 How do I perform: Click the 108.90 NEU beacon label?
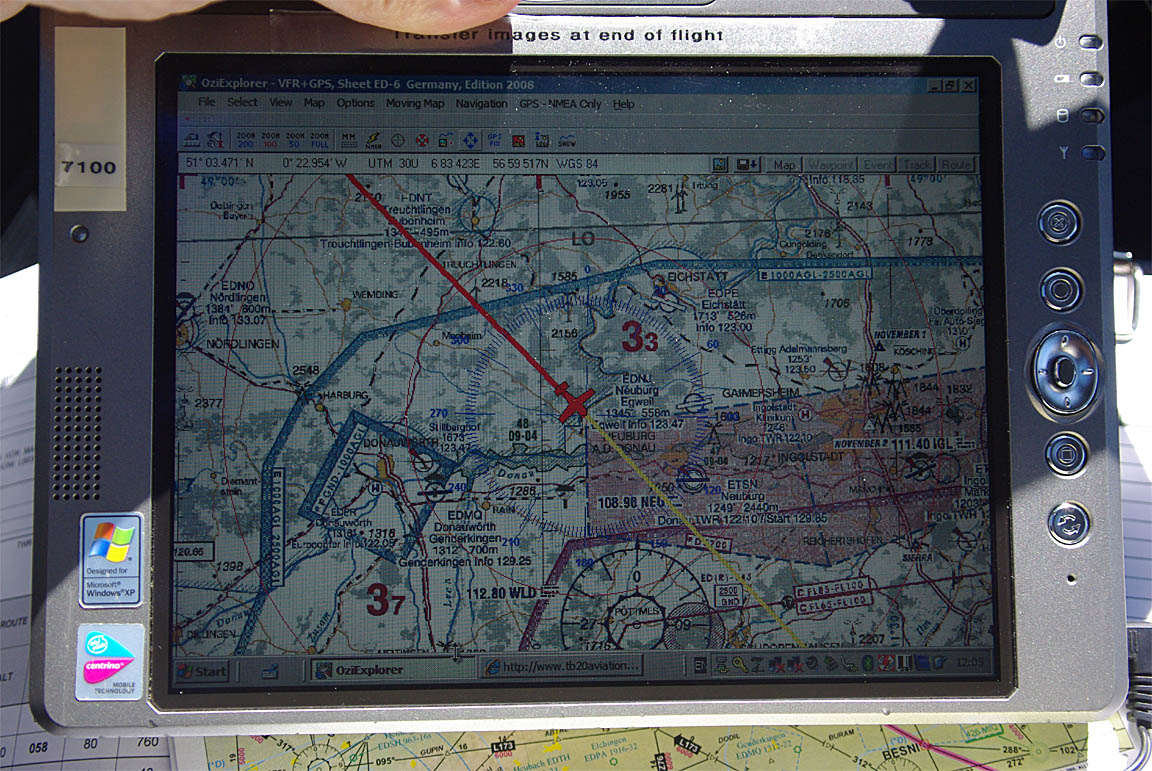pyautogui.click(x=633, y=503)
